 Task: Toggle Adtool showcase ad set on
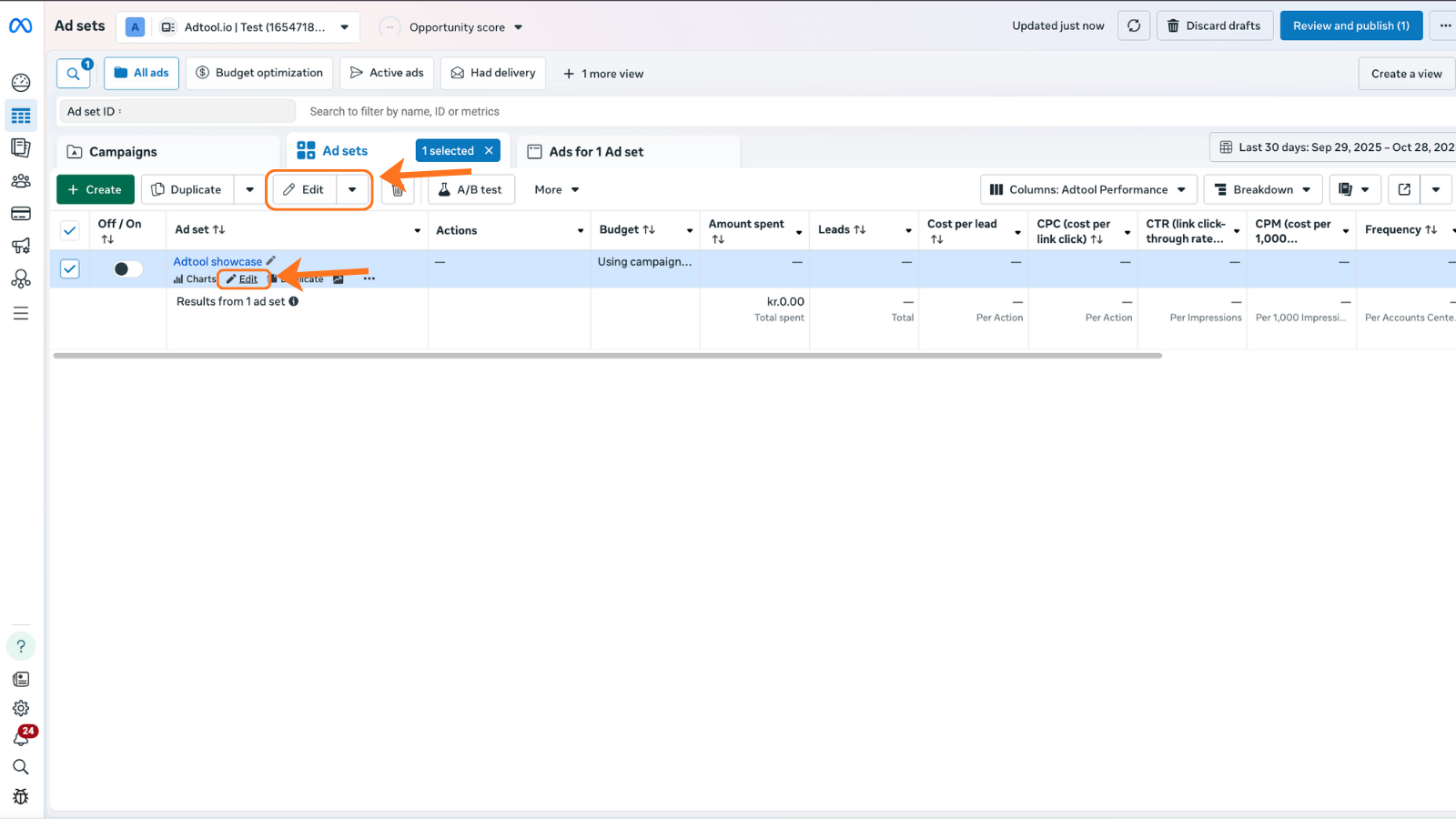(127, 268)
